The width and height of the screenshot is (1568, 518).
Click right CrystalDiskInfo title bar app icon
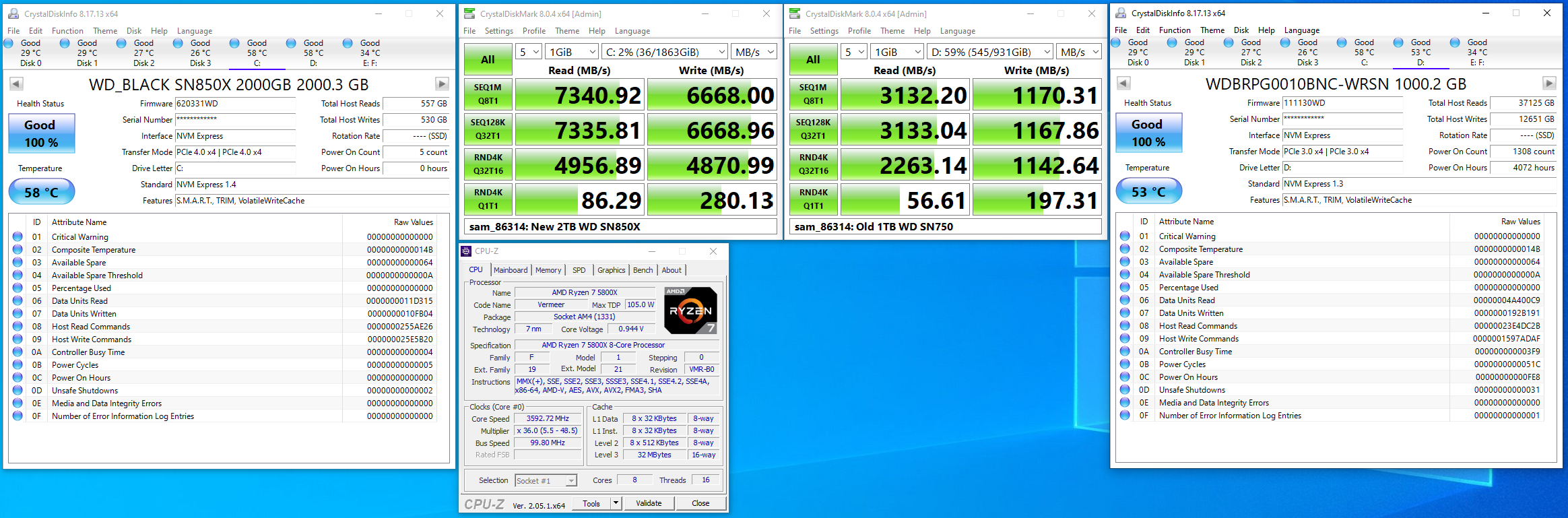(1121, 13)
